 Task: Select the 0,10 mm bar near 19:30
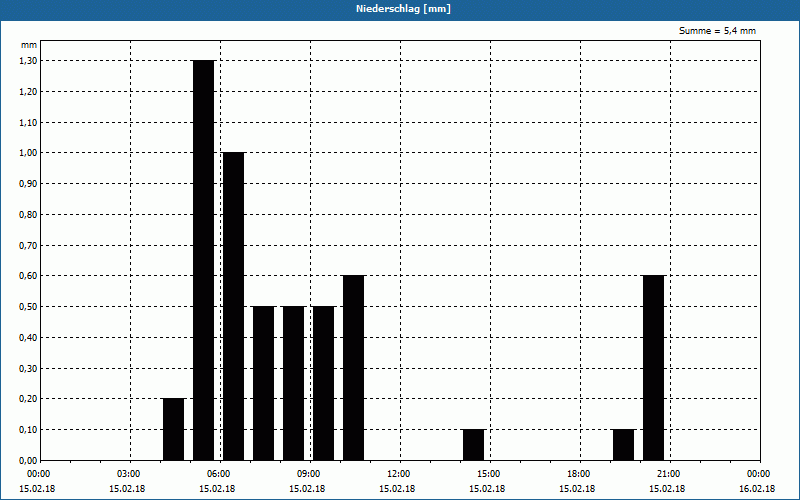623,445
